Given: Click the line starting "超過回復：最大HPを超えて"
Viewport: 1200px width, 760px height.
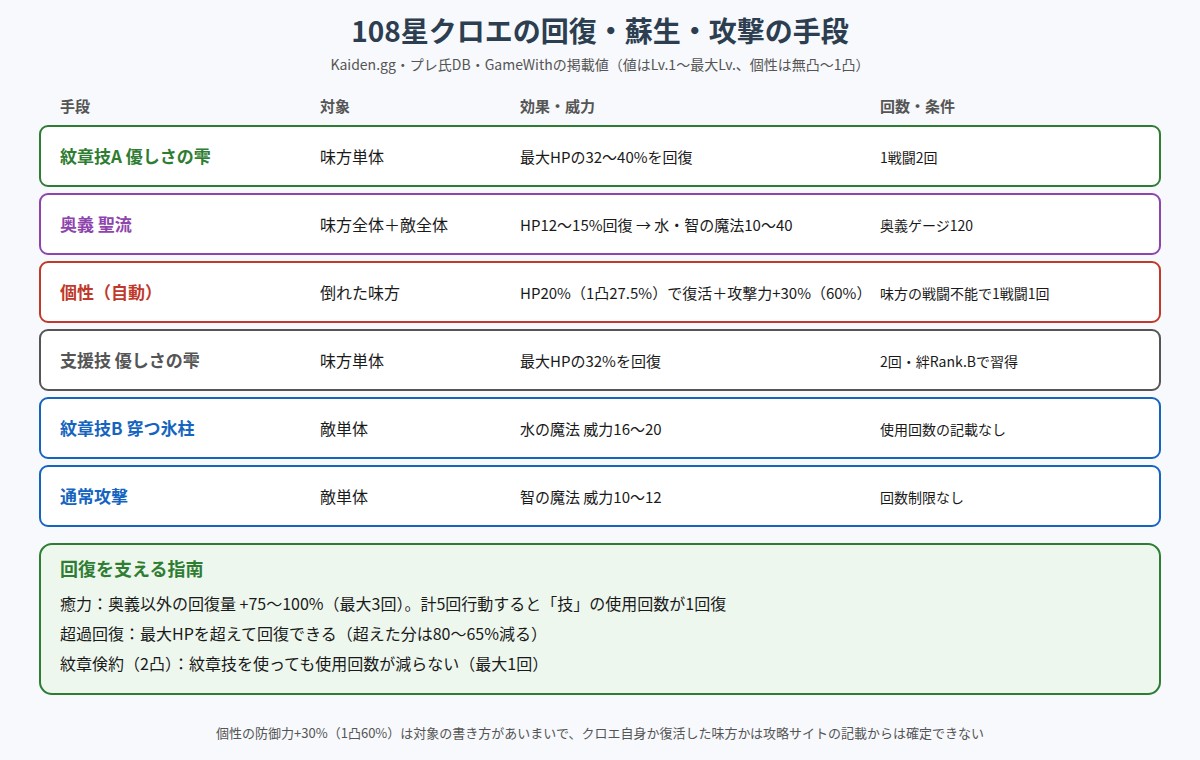Looking at the screenshot, I should (300, 635).
